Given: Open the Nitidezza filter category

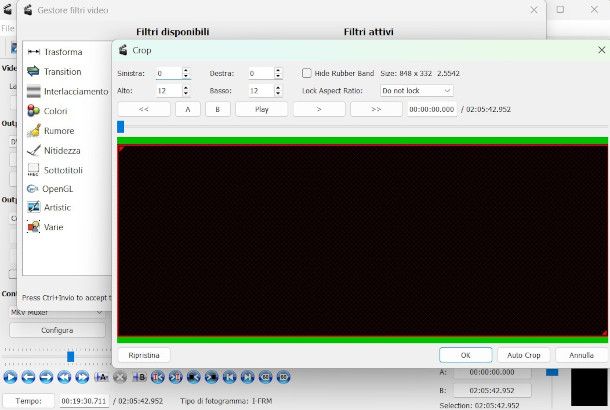Looking at the screenshot, I should coord(54,151).
